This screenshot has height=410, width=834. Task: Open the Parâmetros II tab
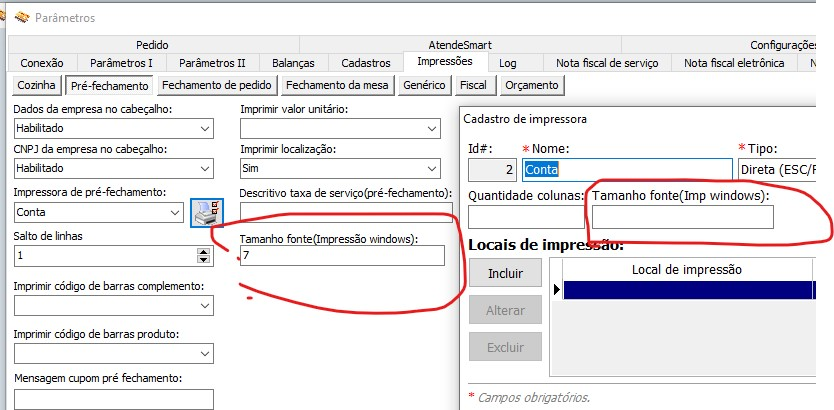tap(212, 63)
